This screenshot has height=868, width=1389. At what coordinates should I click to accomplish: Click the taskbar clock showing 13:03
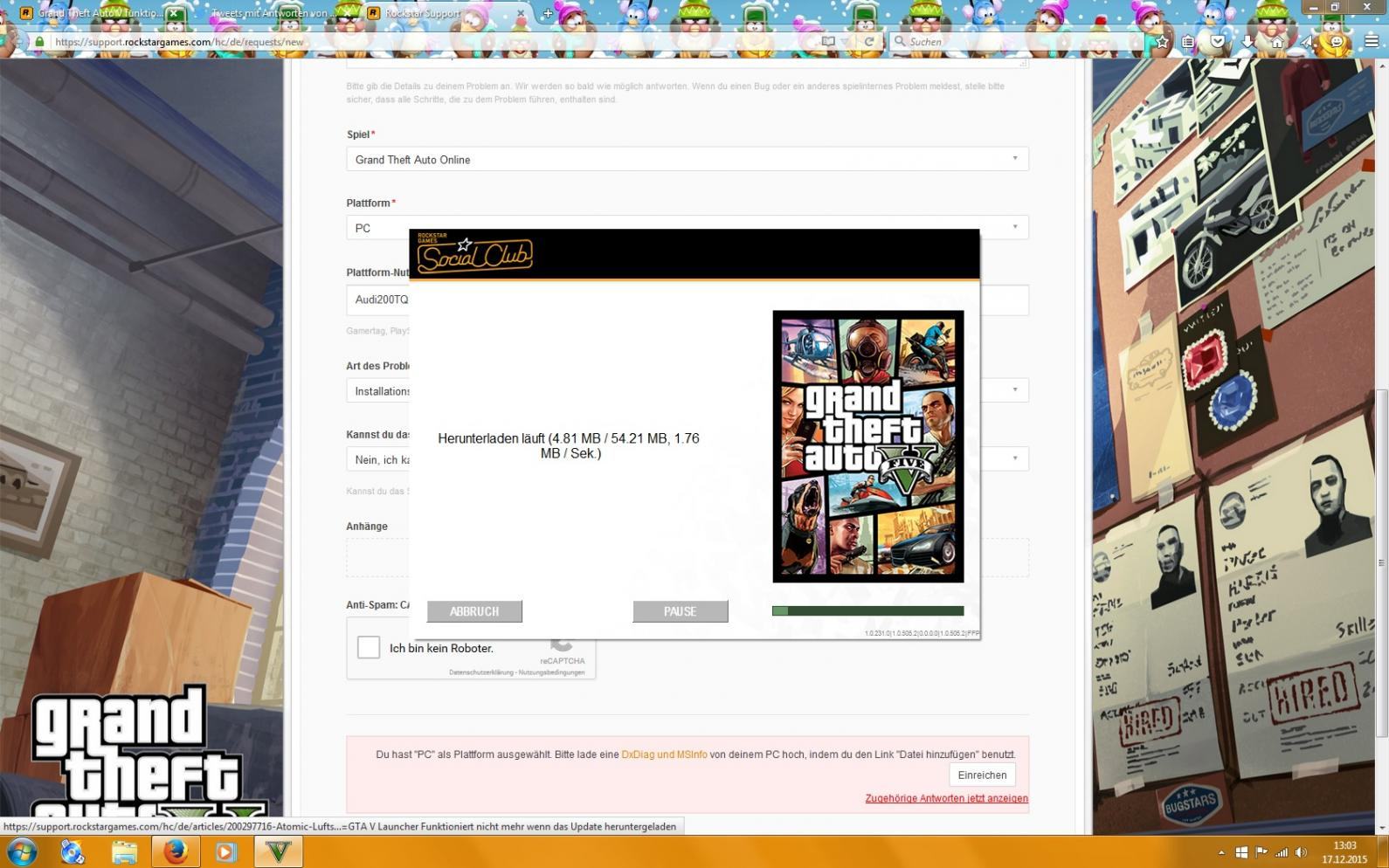1345,852
